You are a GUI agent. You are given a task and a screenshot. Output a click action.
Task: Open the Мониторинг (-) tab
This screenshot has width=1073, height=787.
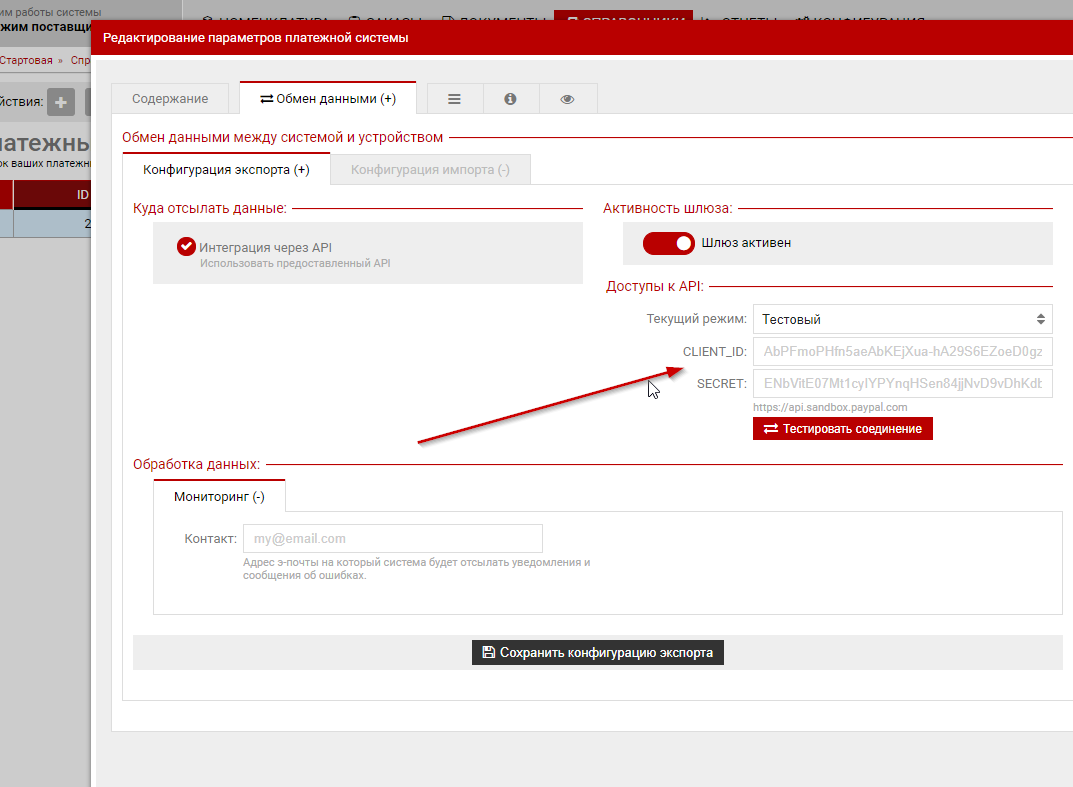pyautogui.click(x=219, y=496)
